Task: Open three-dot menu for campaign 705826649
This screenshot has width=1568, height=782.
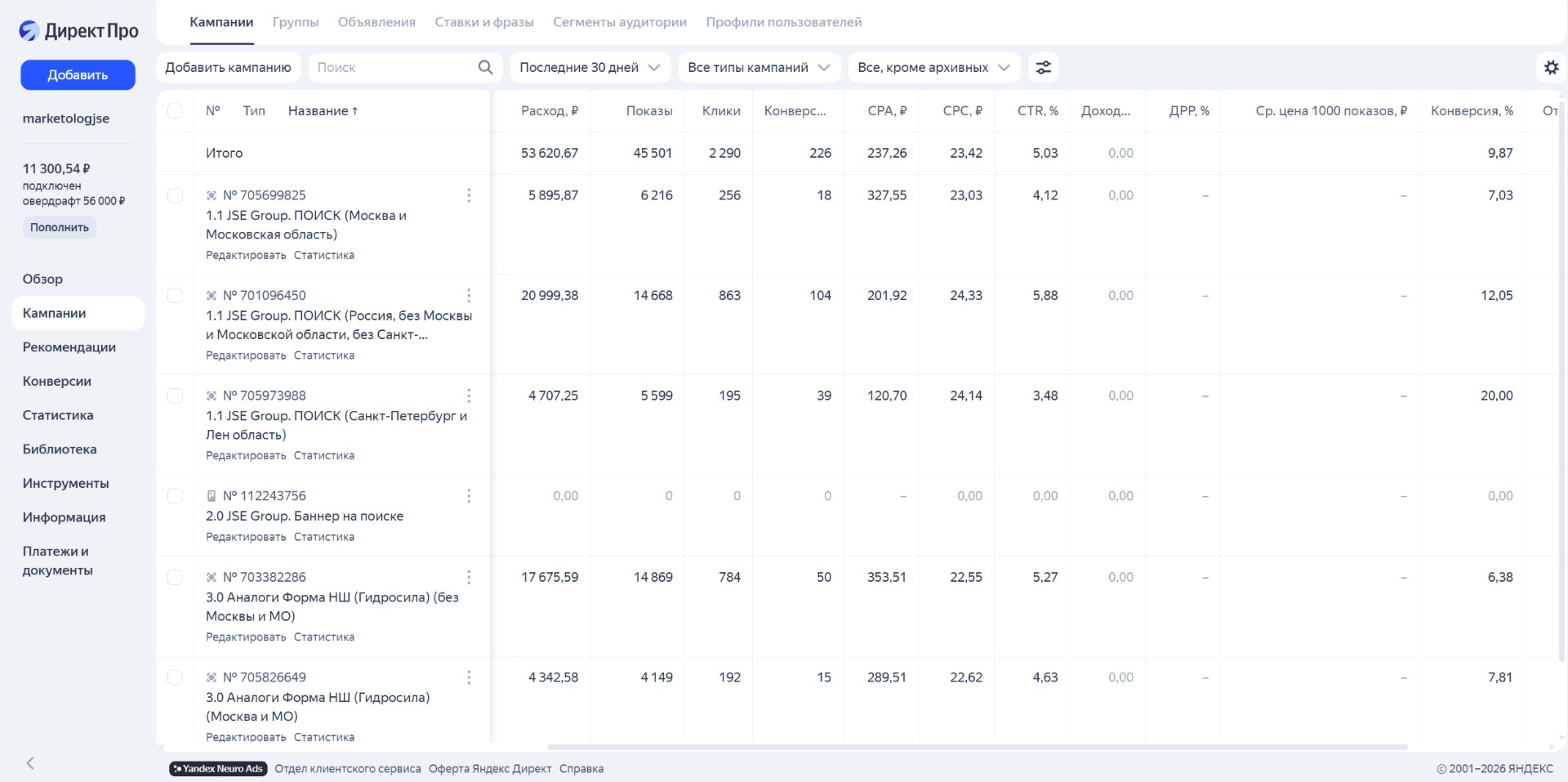Action: (x=468, y=677)
